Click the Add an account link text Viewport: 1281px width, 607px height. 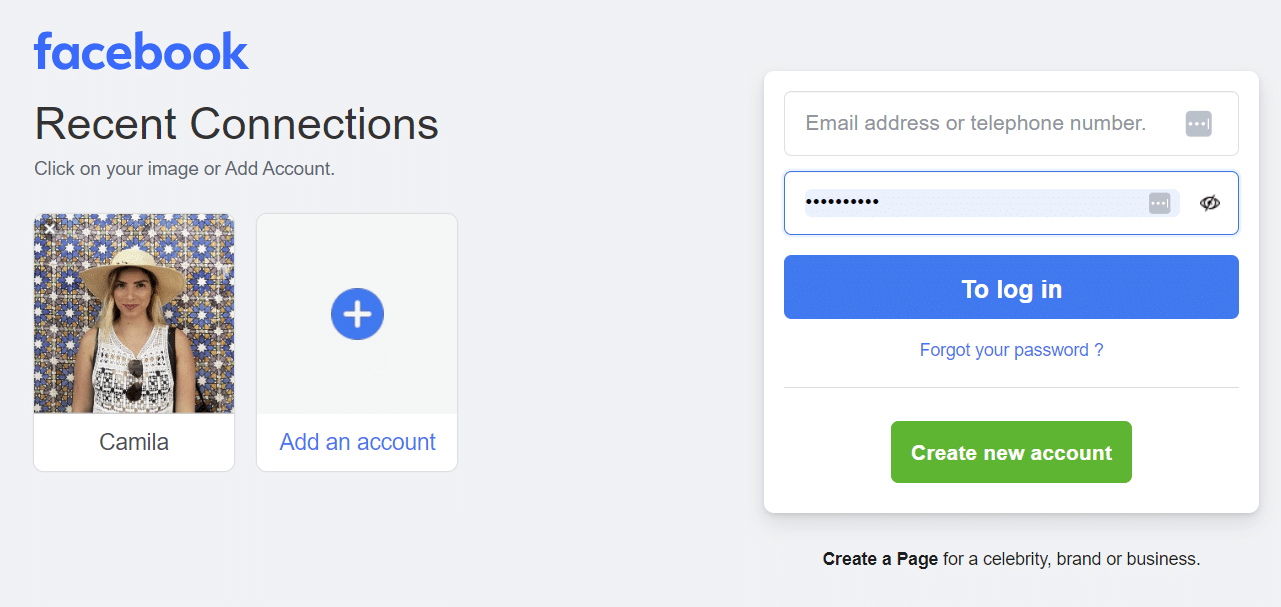click(357, 441)
